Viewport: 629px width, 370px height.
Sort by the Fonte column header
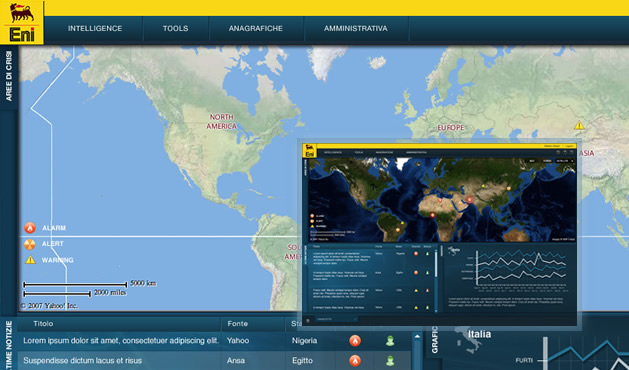(x=237, y=323)
